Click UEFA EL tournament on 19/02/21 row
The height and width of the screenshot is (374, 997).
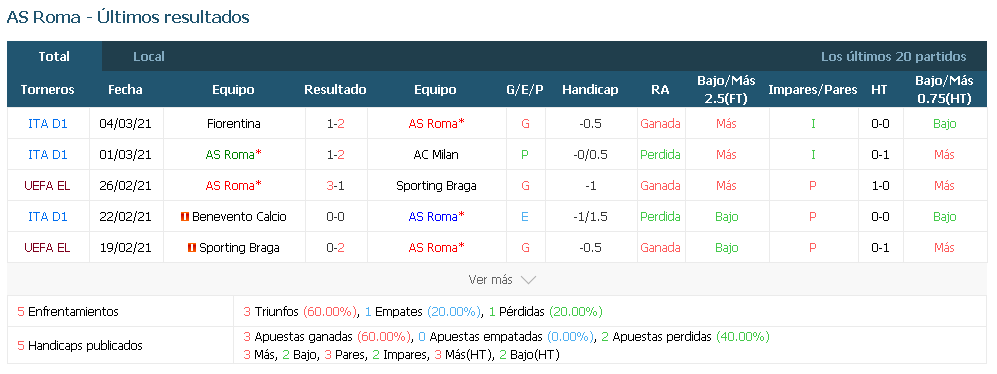[48, 247]
